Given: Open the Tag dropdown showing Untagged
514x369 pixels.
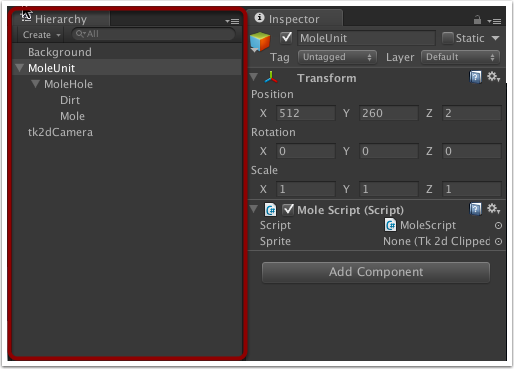Looking at the screenshot, I should [337, 57].
